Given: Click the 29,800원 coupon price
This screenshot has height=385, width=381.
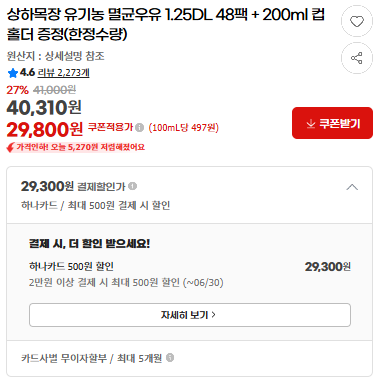Looking at the screenshot, I should pyautogui.click(x=45, y=129).
